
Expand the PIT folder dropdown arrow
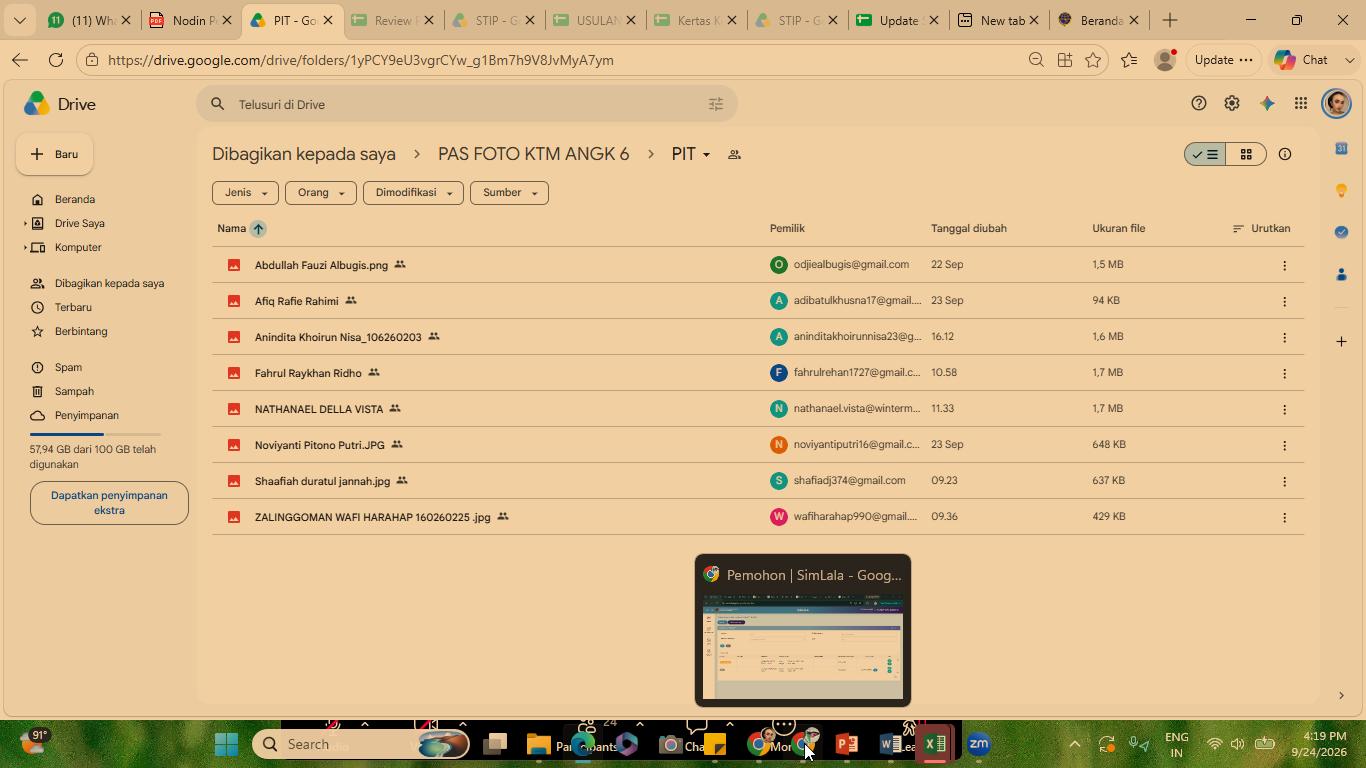pyautogui.click(x=706, y=155)
